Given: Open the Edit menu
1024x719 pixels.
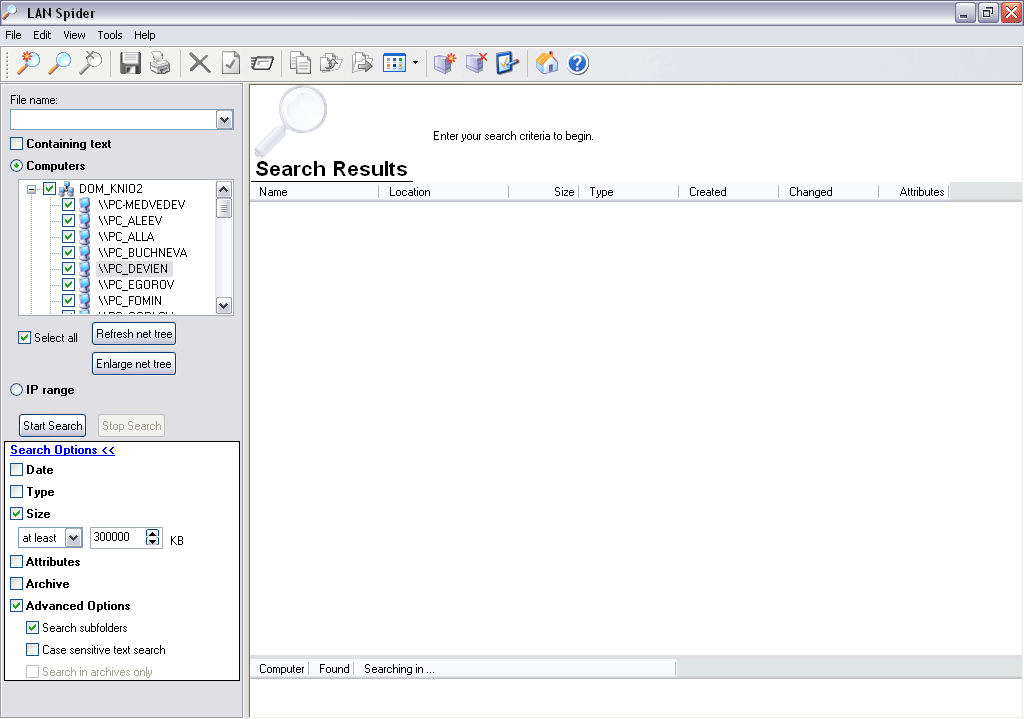Looking at the screenshot, I should click(42, 35).
